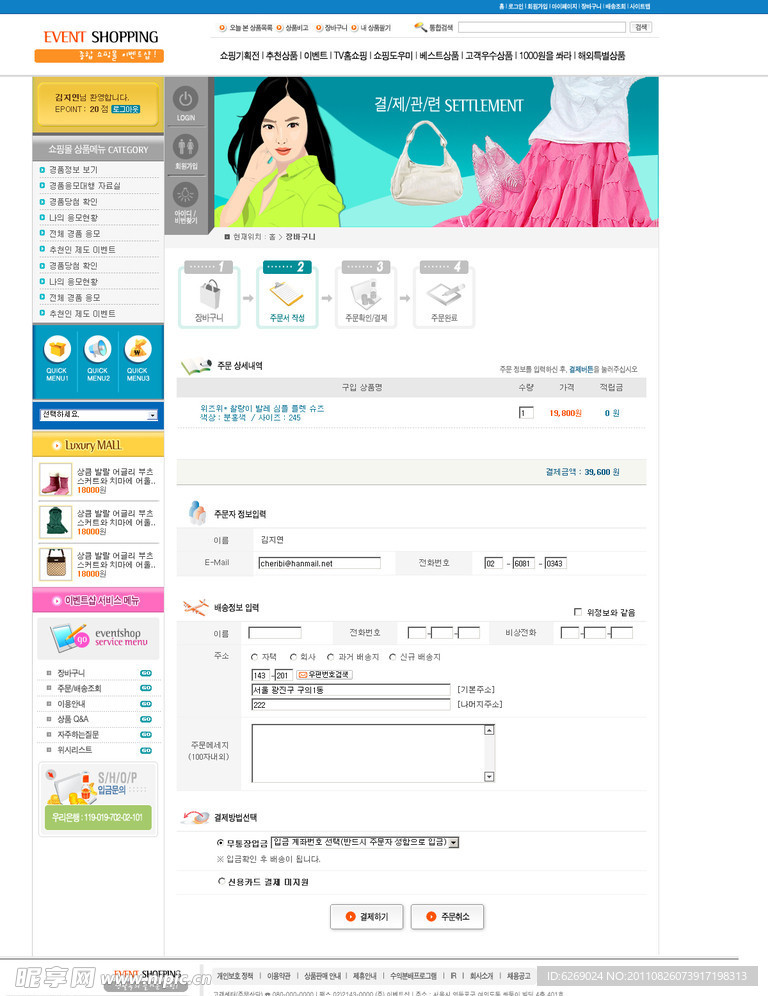
Task: Select step 1 장바구니 shopping bag icon
Action: (x=209, y=294)
